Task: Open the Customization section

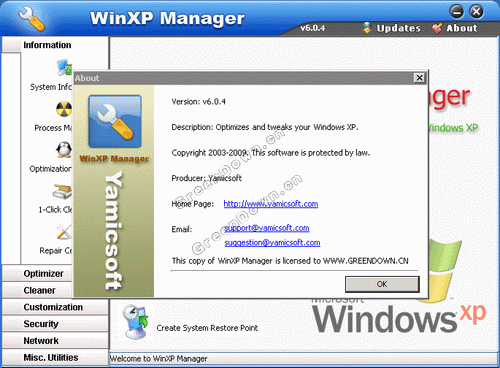Action: coord(55,307)
